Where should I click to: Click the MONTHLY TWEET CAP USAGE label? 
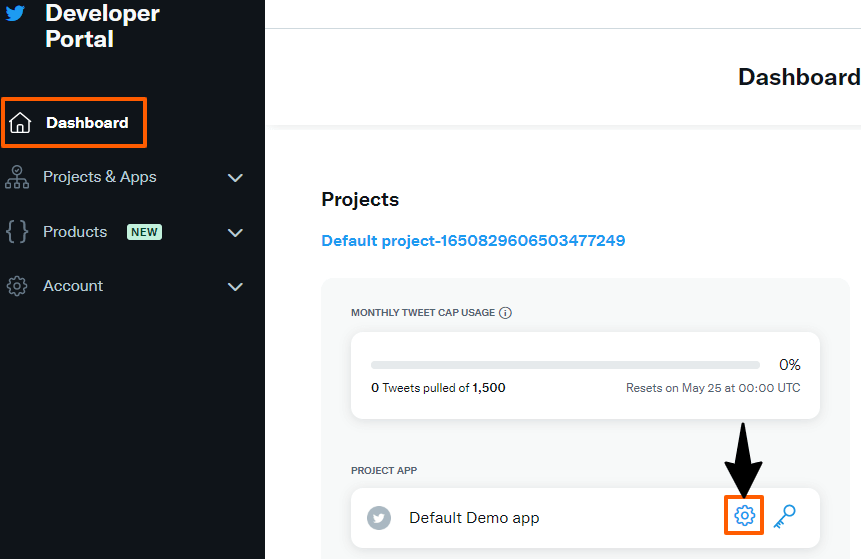point(423,312)
